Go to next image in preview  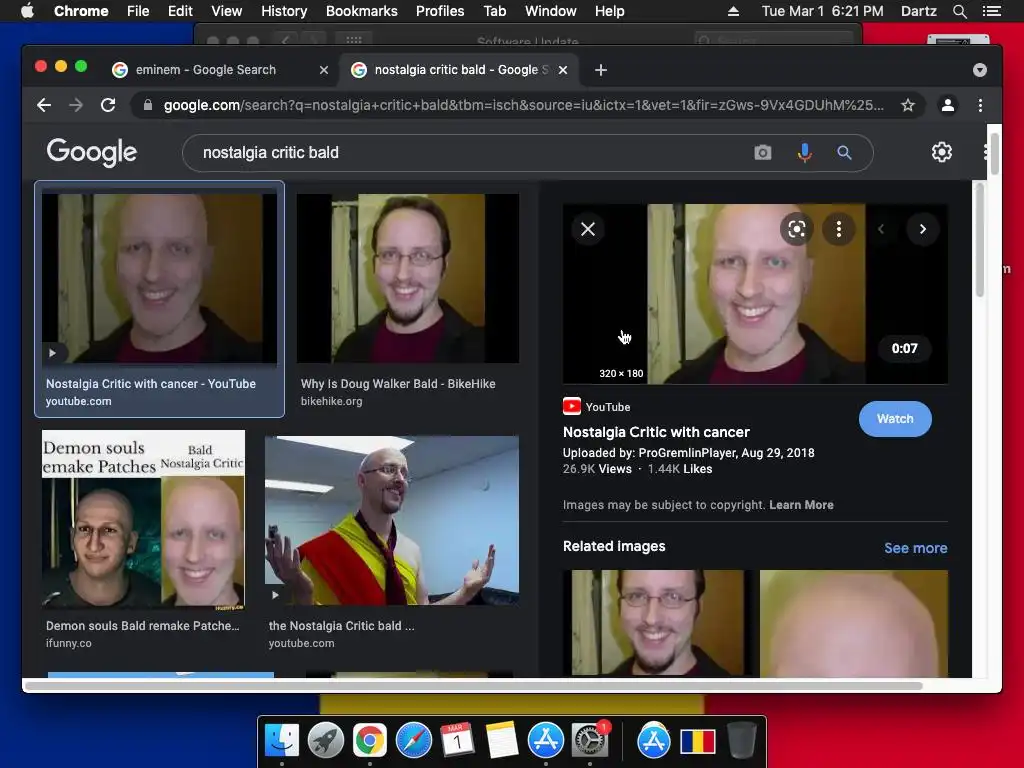pos(923,229)
